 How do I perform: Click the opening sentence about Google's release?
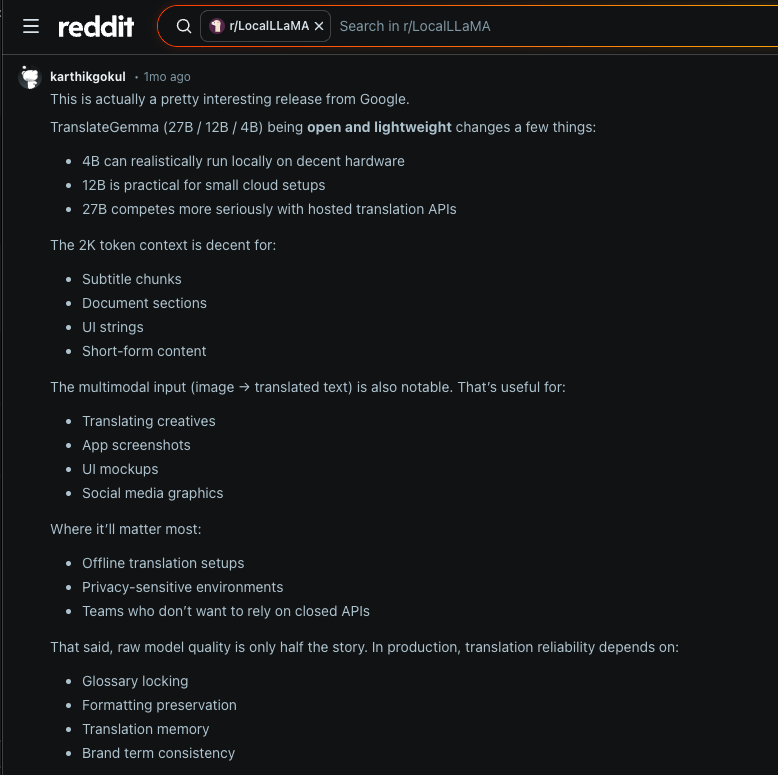tap(230, 99)
